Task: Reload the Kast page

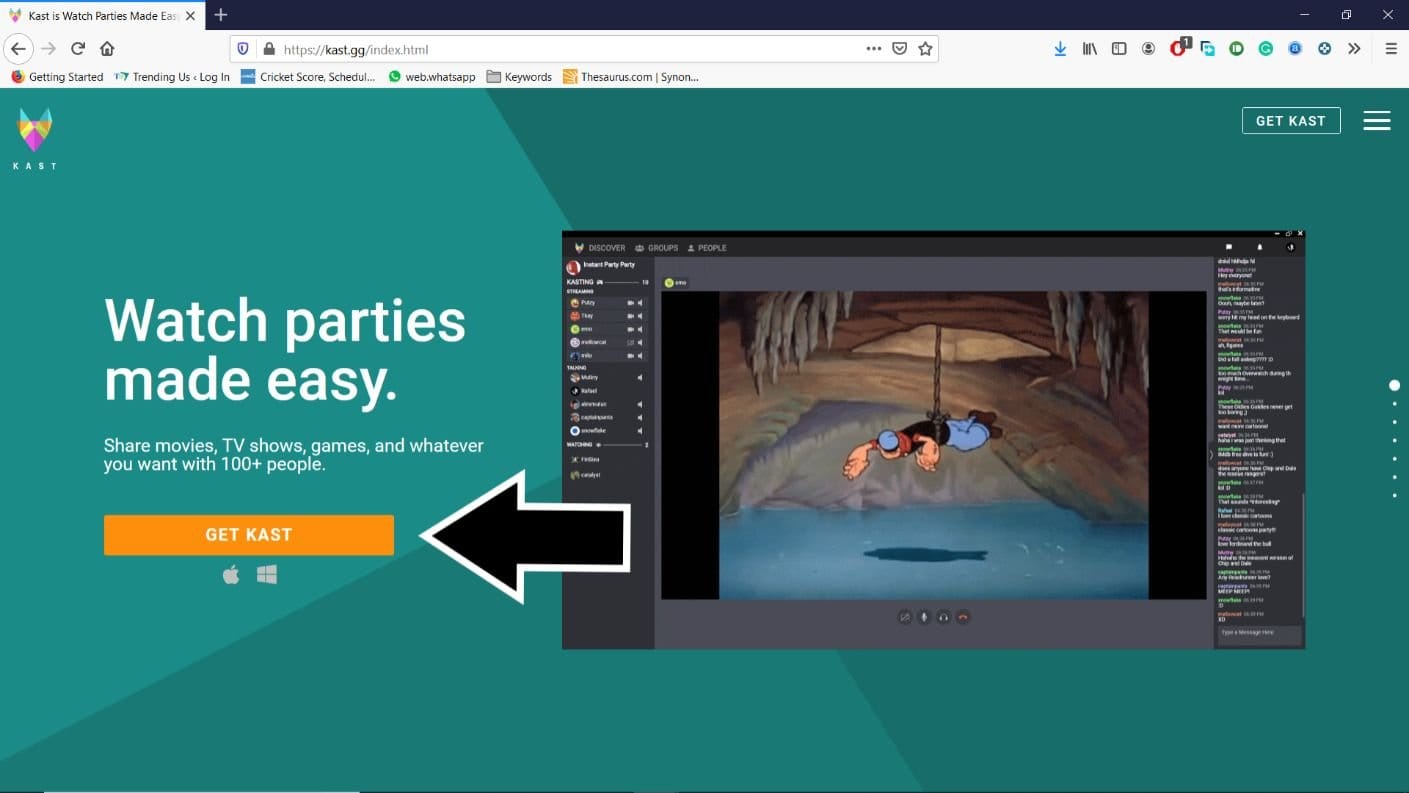Action: 78,49
